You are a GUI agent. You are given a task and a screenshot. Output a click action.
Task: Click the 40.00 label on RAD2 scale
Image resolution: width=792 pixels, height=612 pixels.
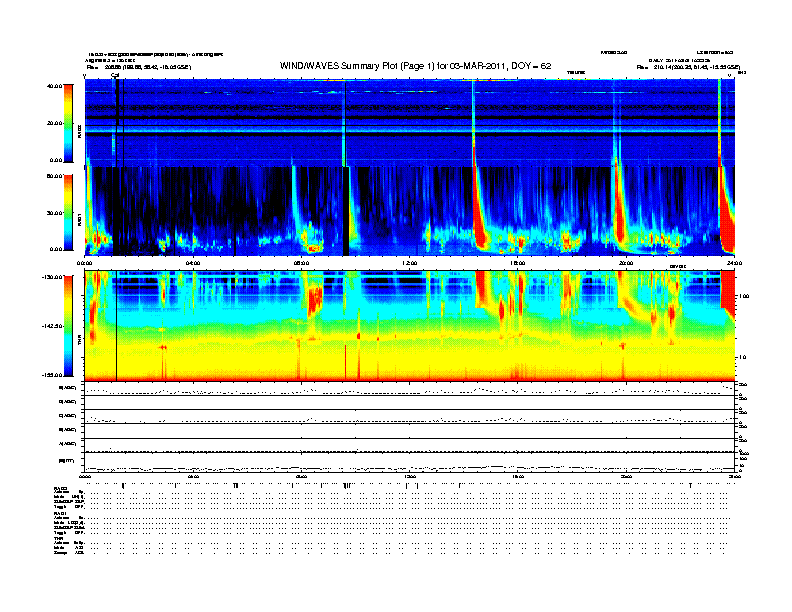tap(55, 86)
